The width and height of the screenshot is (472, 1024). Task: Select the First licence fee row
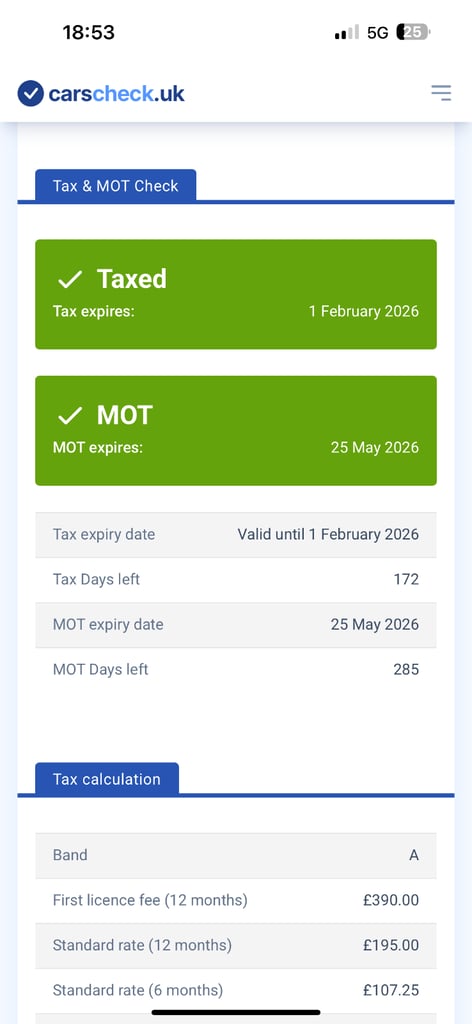(236, 901)
